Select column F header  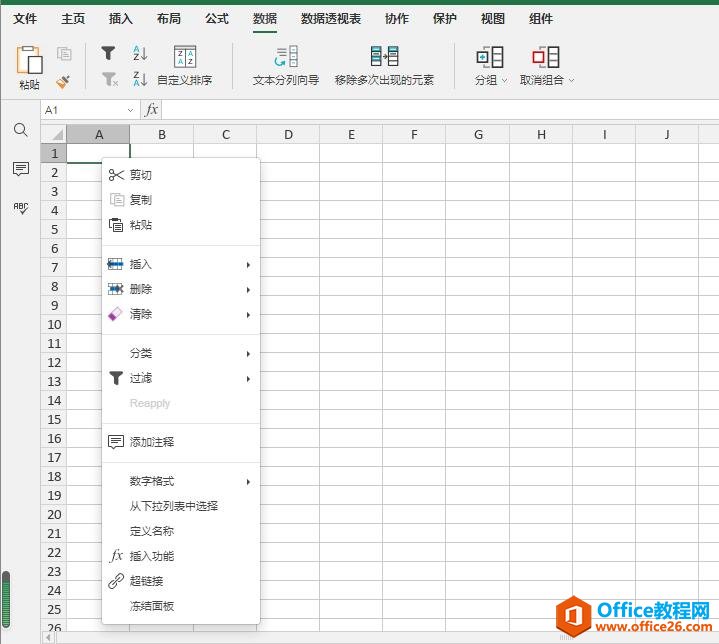click(x=414, y=134)
